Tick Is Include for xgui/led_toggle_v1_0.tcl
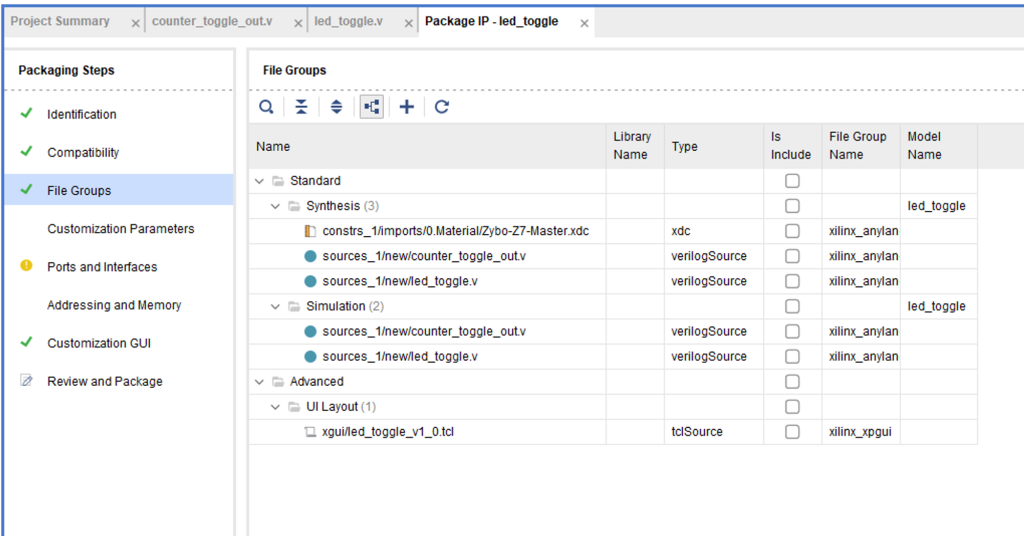The height and width of the screenshot is (536, 1024). 792,432
